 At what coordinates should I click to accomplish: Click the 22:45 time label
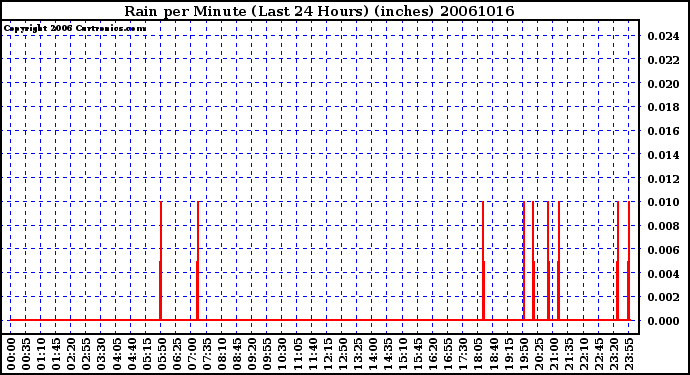pyautogui.click(x=598, y=354)
